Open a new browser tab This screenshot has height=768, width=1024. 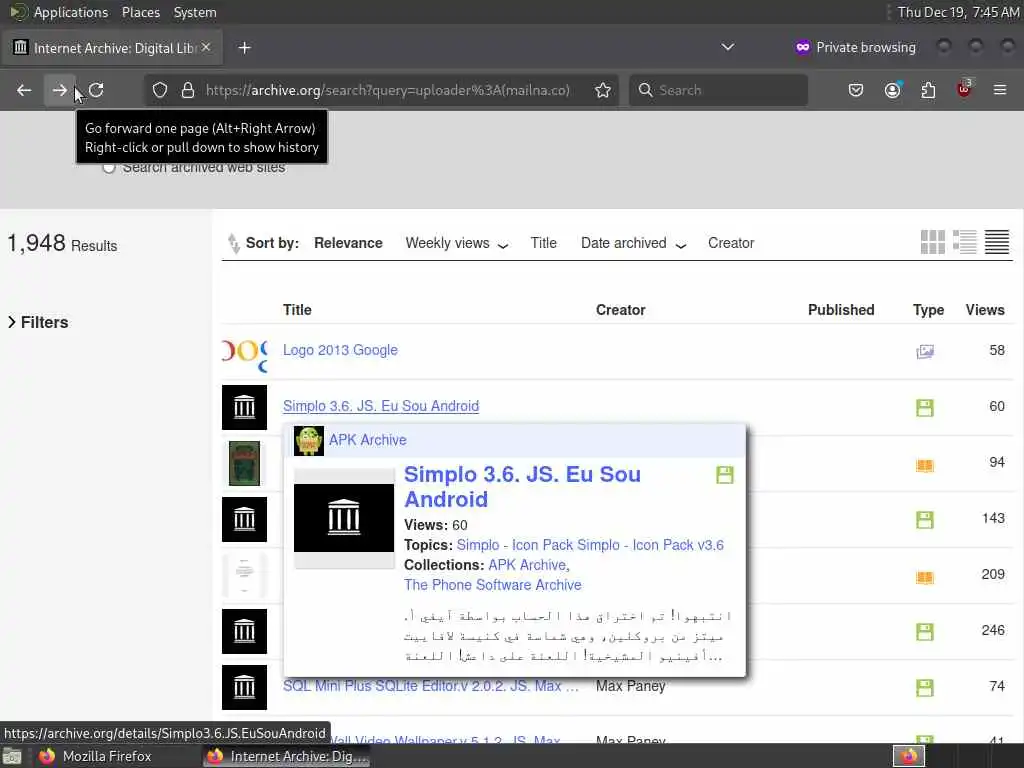click(x=244, y=48)
